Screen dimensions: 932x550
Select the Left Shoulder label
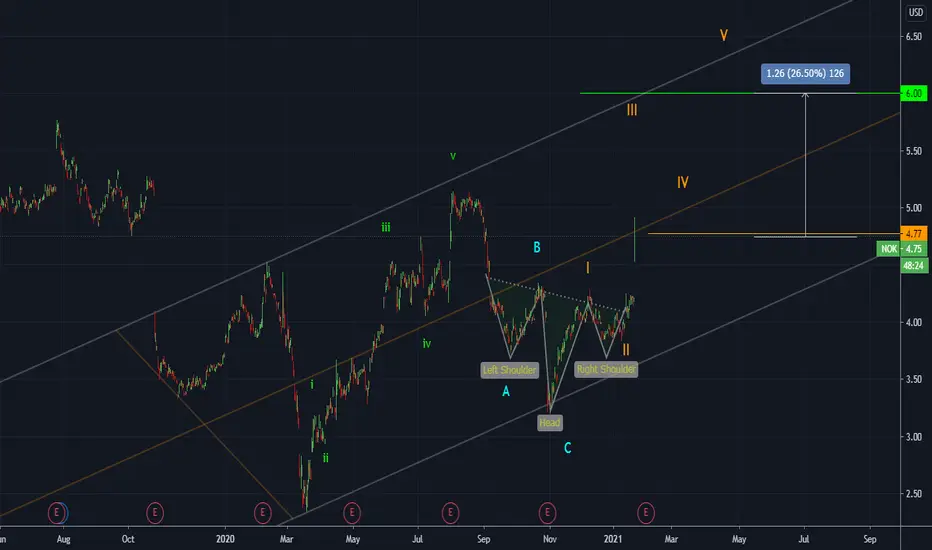click(509, 370)
